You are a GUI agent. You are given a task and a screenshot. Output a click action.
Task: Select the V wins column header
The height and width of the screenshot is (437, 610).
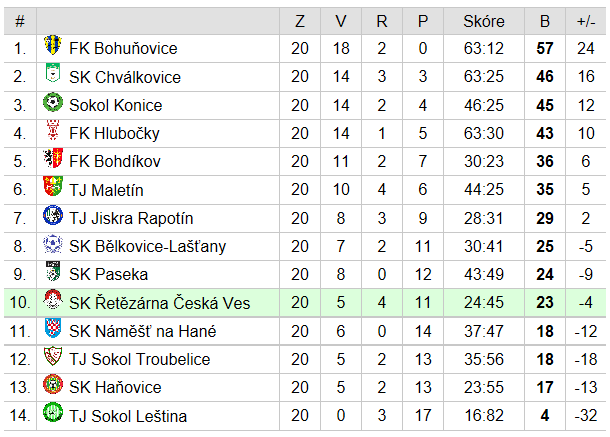pyautogui.click(x=341, y=21)
